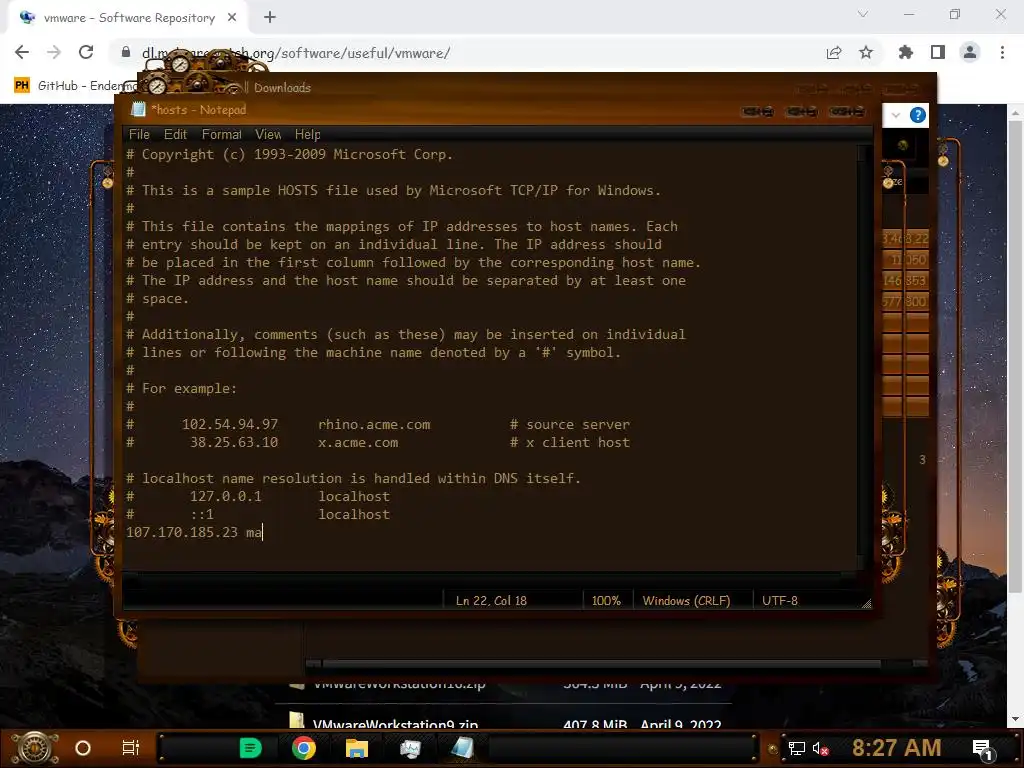Open the Help menu in Notepad
This screenshot has width=1024, height=768.
click(x=308, y=135)
